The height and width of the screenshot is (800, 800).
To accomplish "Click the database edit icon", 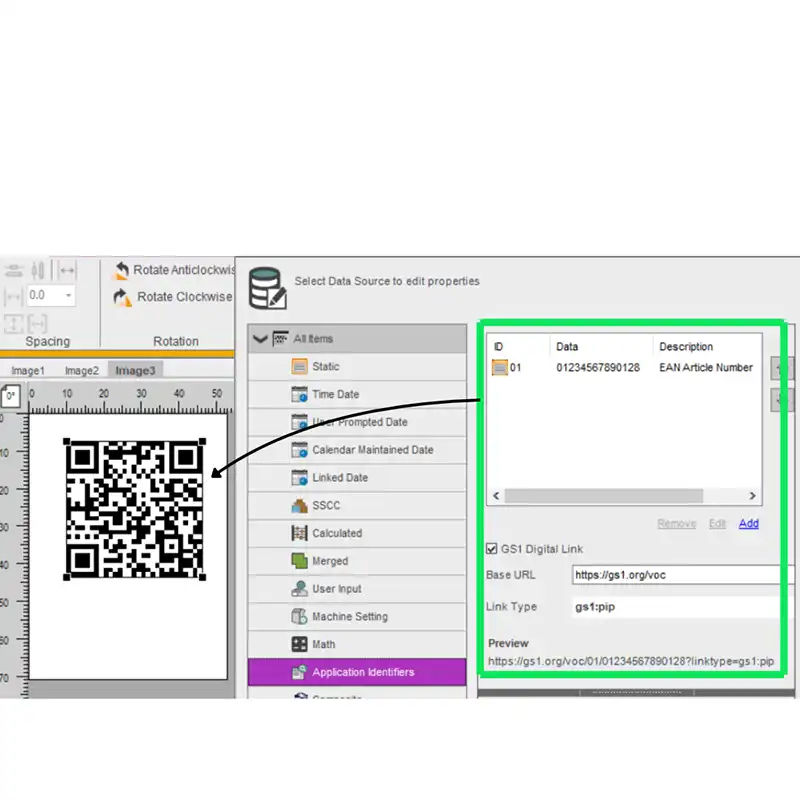I will 268,288.
